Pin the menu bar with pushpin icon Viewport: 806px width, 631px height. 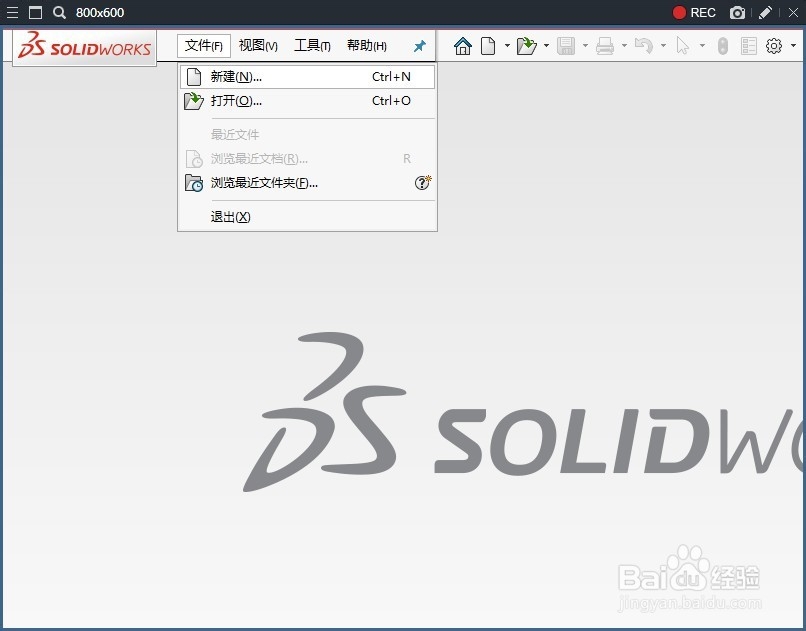[419, 46]
